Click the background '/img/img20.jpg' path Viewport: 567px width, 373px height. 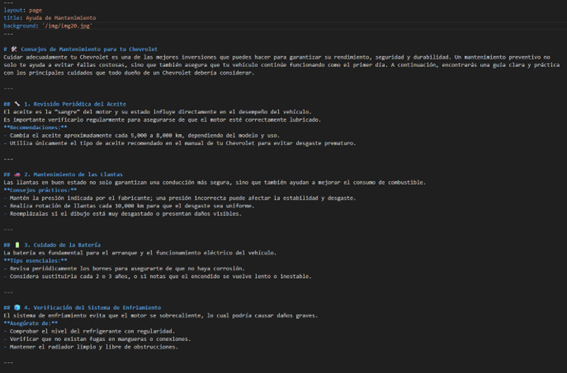[x=67, y=26]
